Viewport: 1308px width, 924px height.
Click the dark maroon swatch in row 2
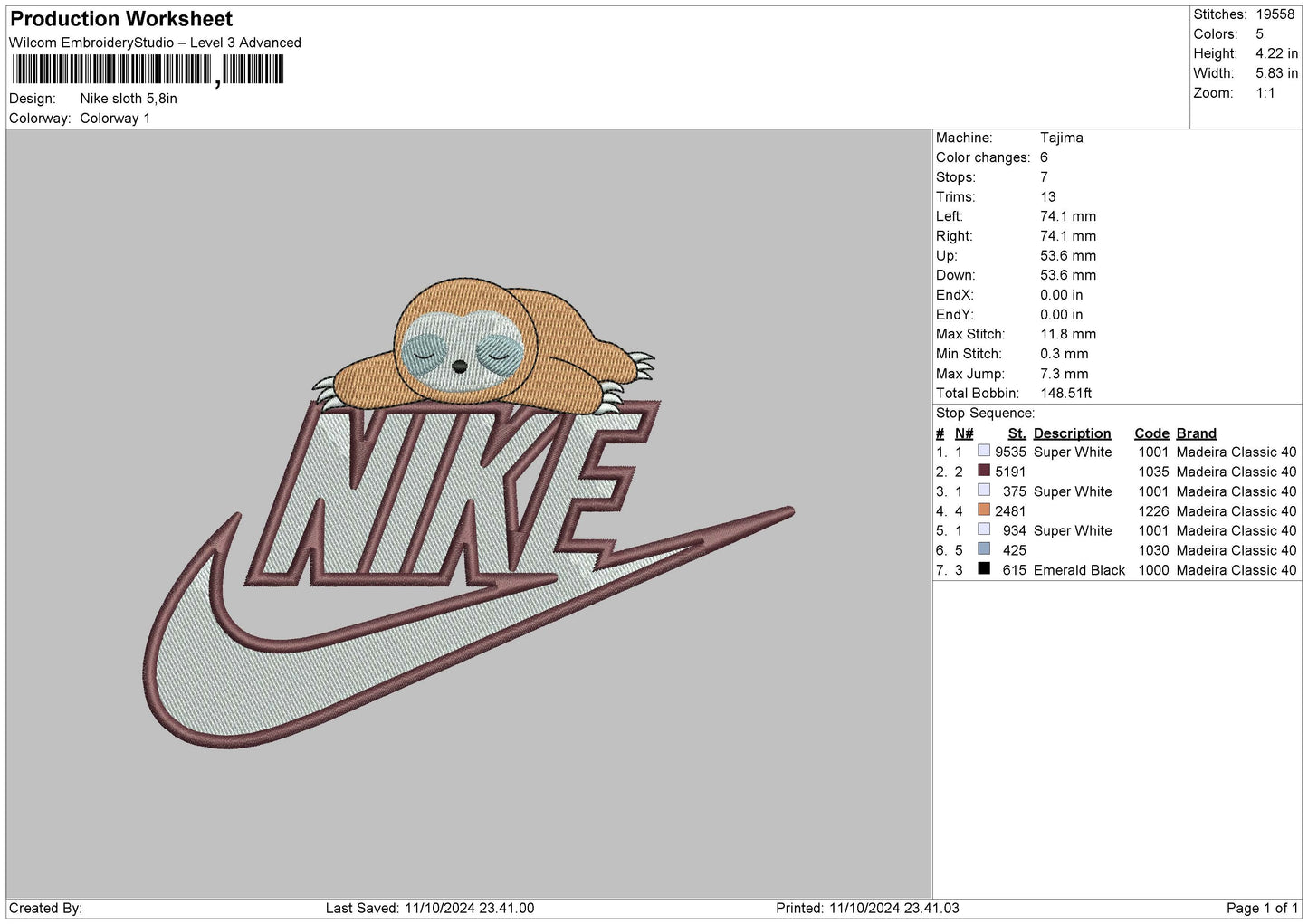click(x=984, y=471)
